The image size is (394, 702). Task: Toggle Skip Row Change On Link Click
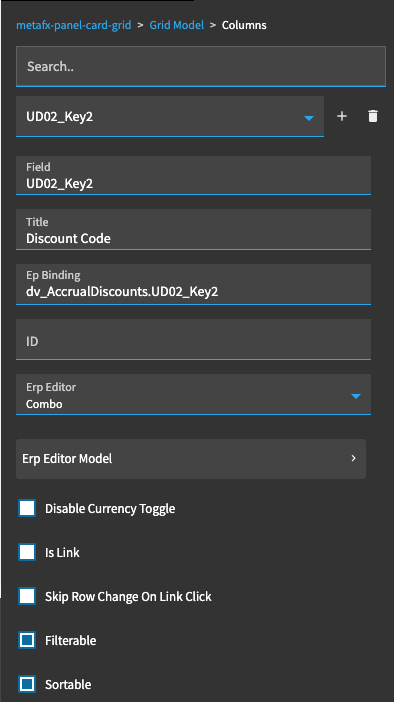[27, 596]
